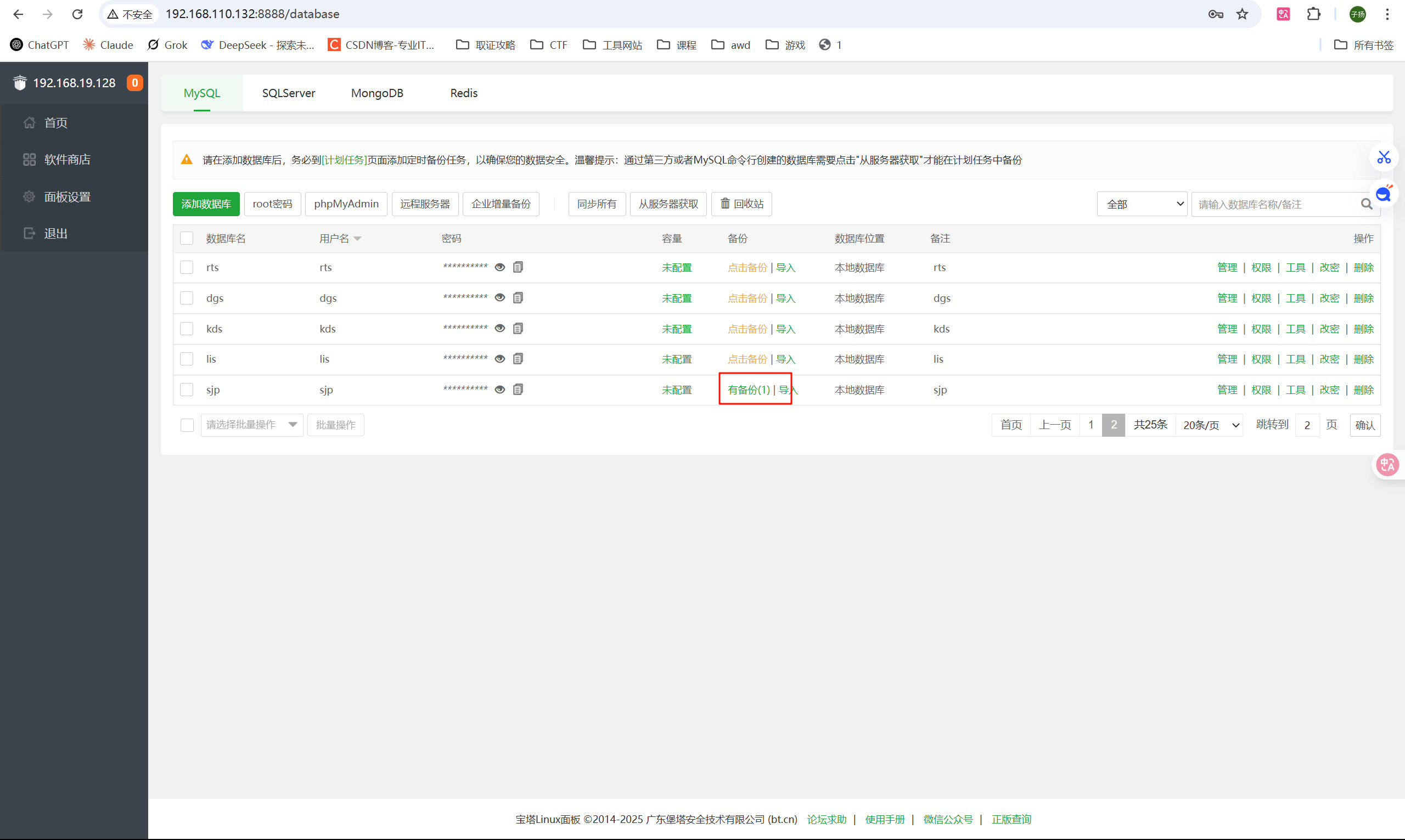Copy the sjp database password

[518, 390]
